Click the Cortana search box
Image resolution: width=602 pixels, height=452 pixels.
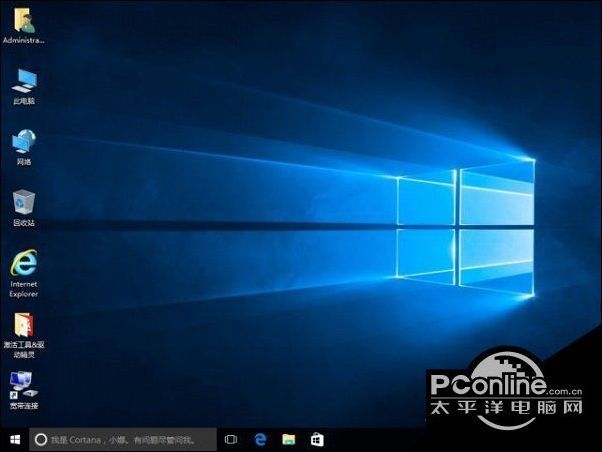pos(123,440)
